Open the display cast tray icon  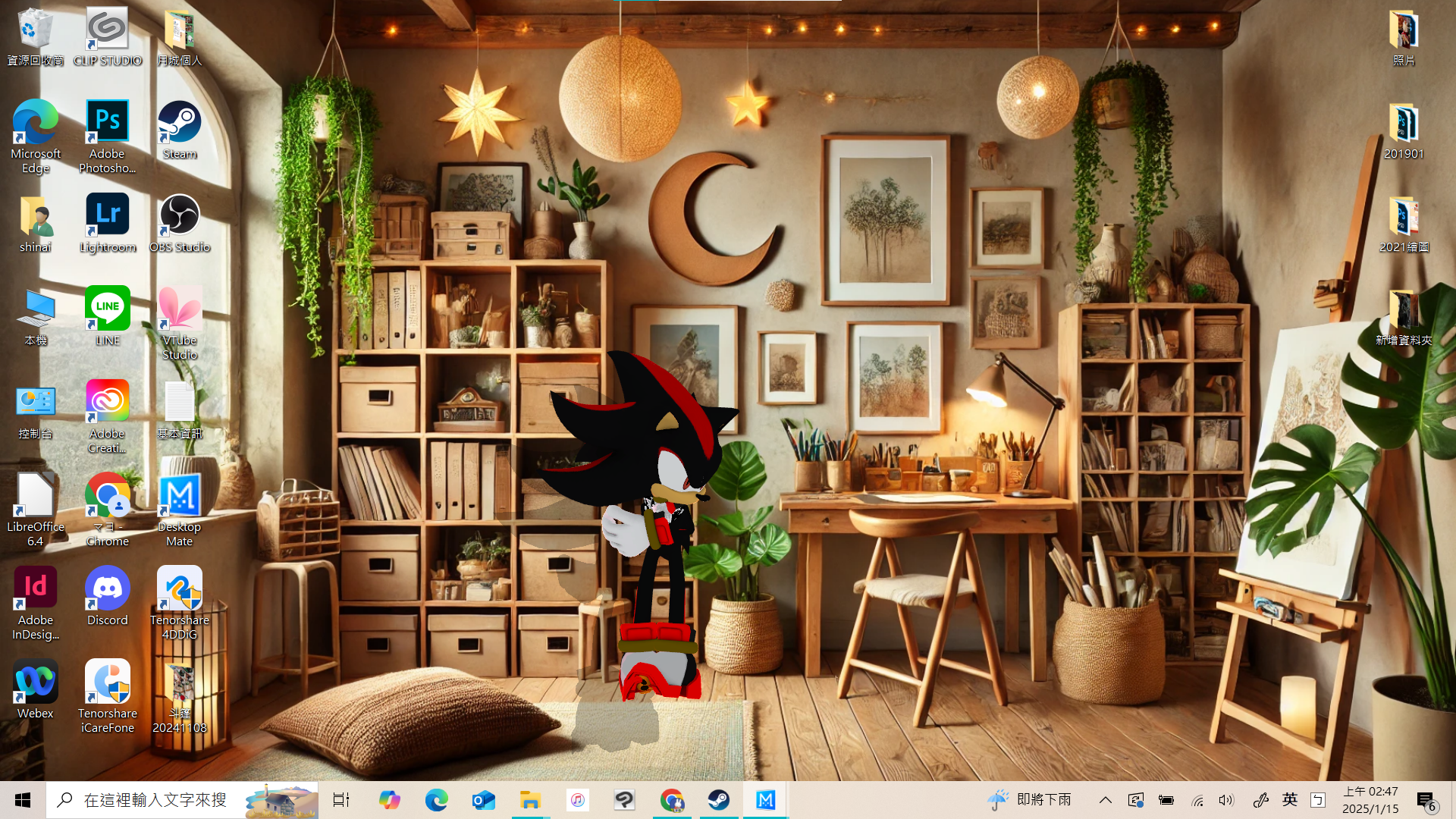coord(1135,800)
